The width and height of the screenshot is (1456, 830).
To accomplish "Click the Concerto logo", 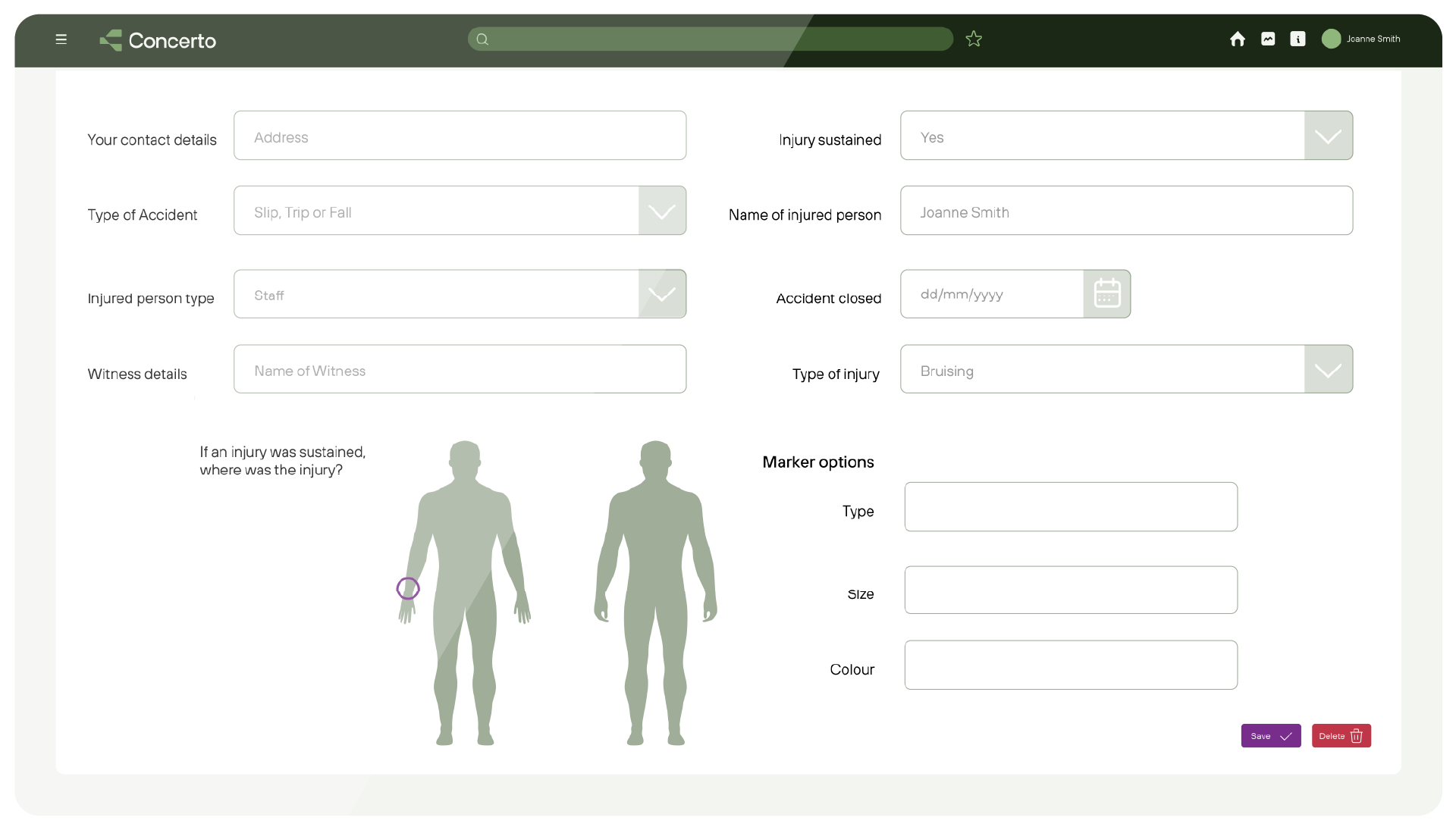I will [158, 40].
